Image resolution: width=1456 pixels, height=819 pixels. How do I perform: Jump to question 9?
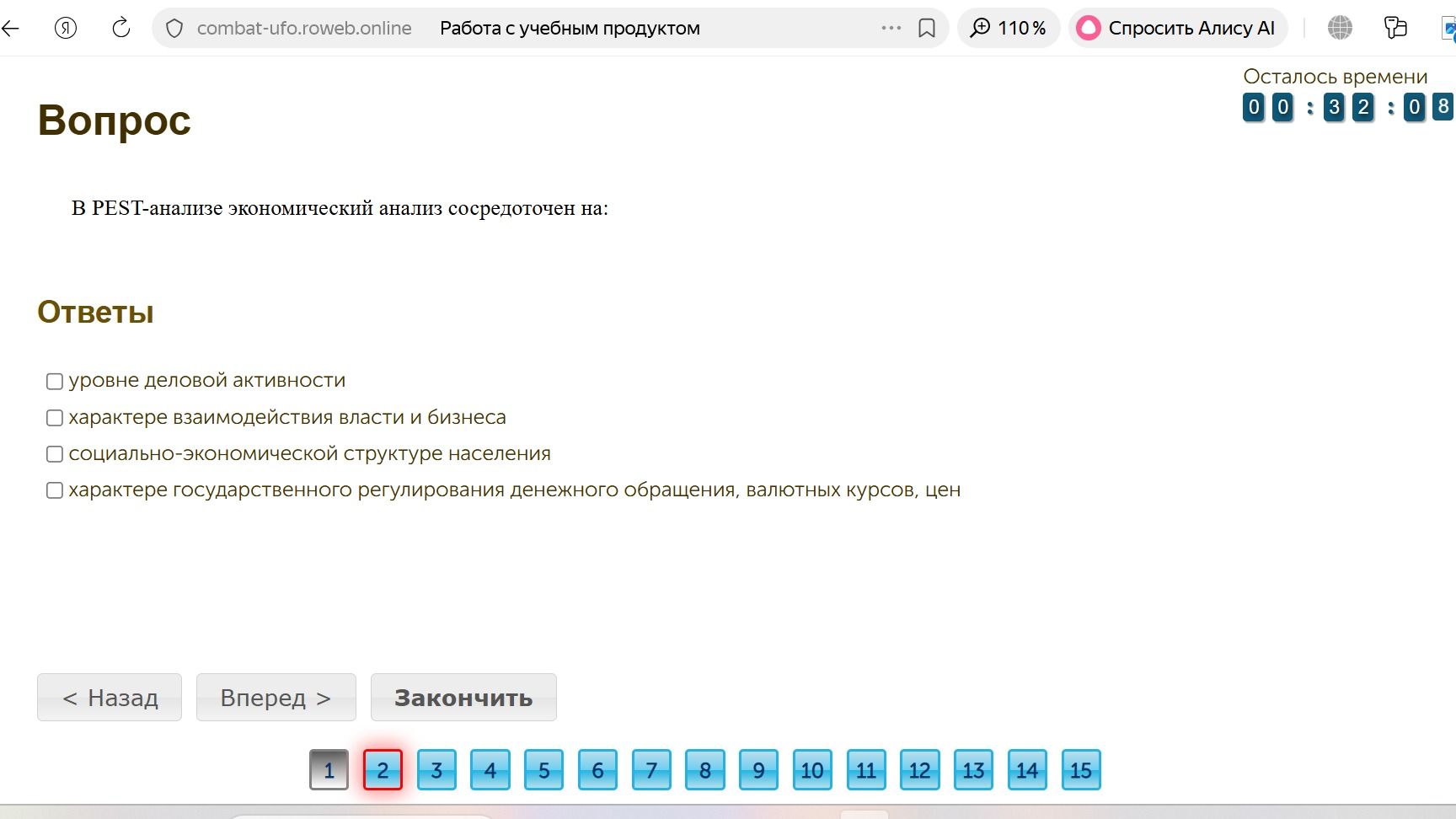[758, 769]
